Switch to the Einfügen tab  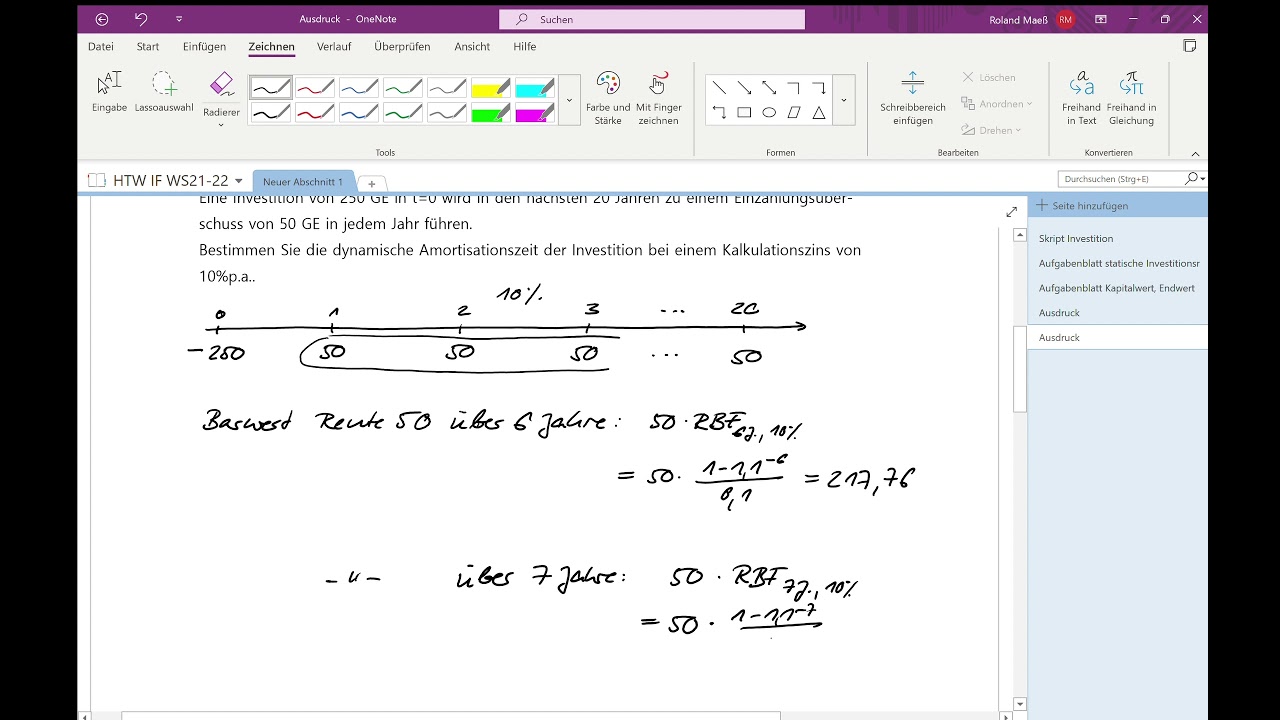[204, 46]
